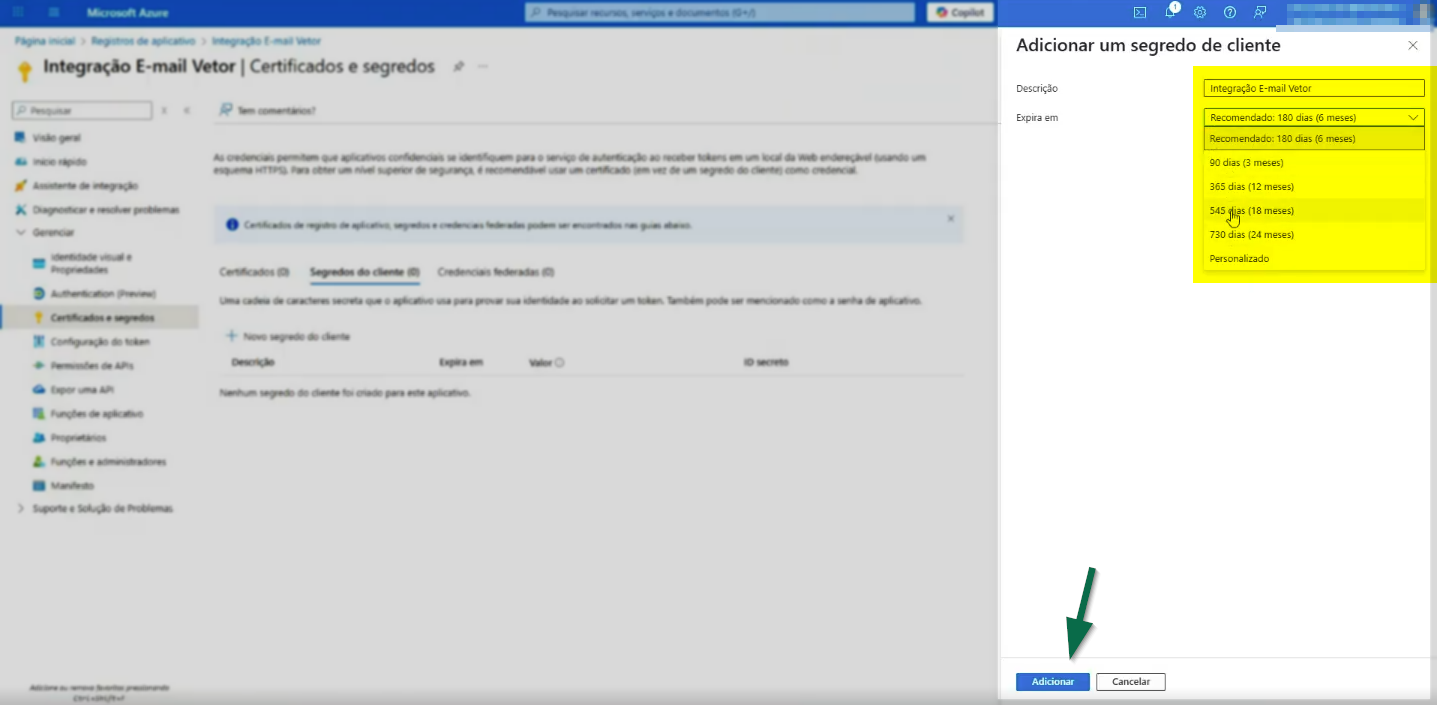Image resolution: width=1437 pixels, height=705 pixels.
Task: Click Novo segredo do cliente
Action: click(288, 337)
